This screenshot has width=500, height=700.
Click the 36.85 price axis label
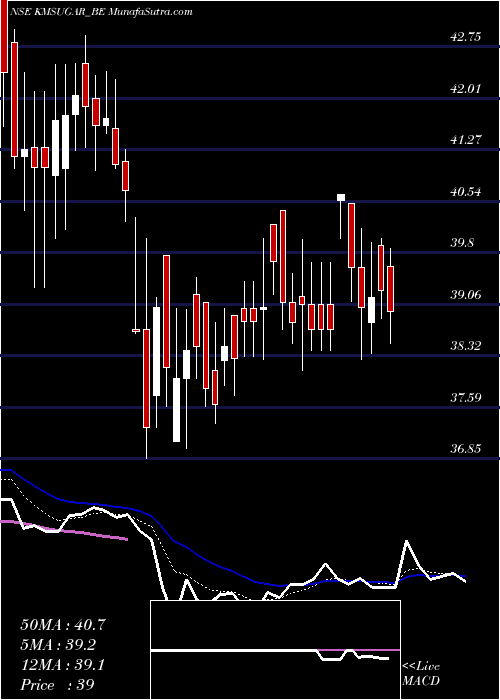(466, 449)
